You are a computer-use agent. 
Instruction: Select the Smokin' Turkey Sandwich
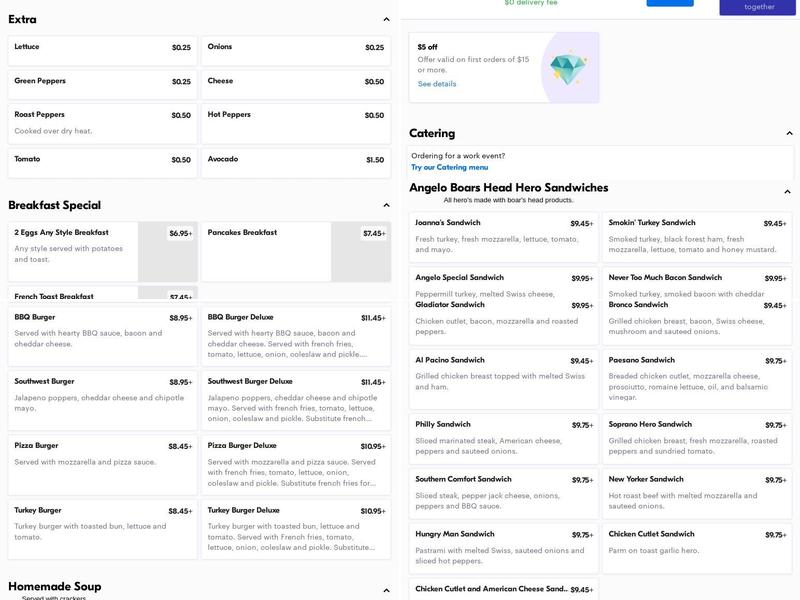[x=697, y=237]
